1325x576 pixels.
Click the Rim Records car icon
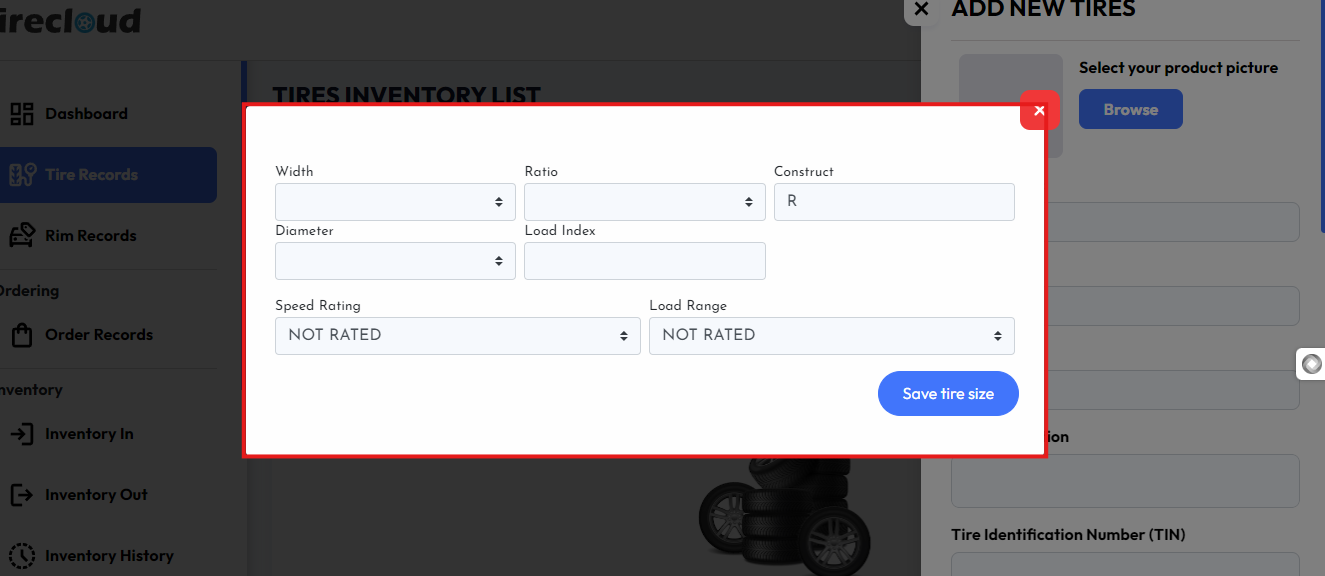(22, 236)
